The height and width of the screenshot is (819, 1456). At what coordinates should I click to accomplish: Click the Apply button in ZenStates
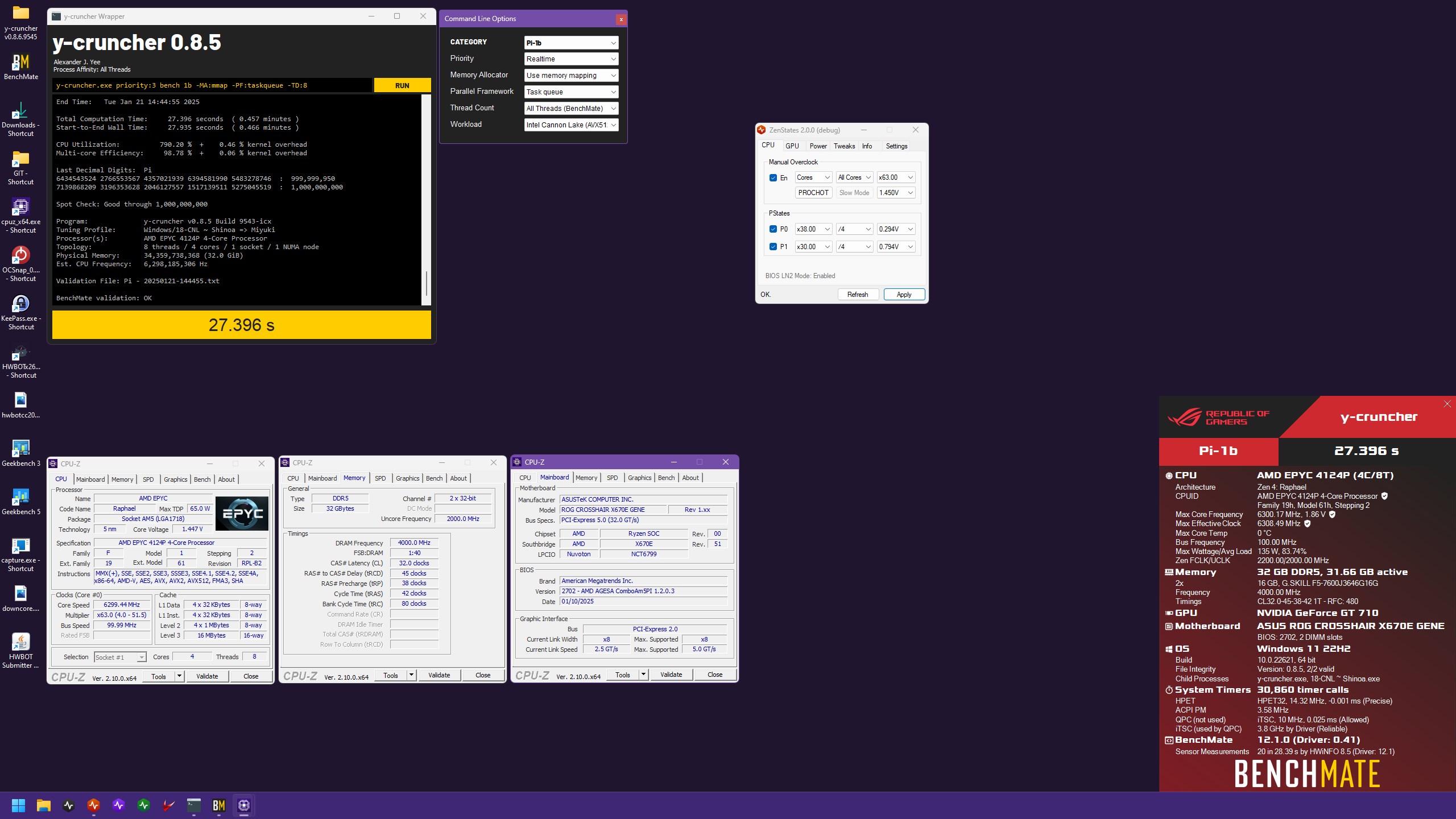coord(904,295)
